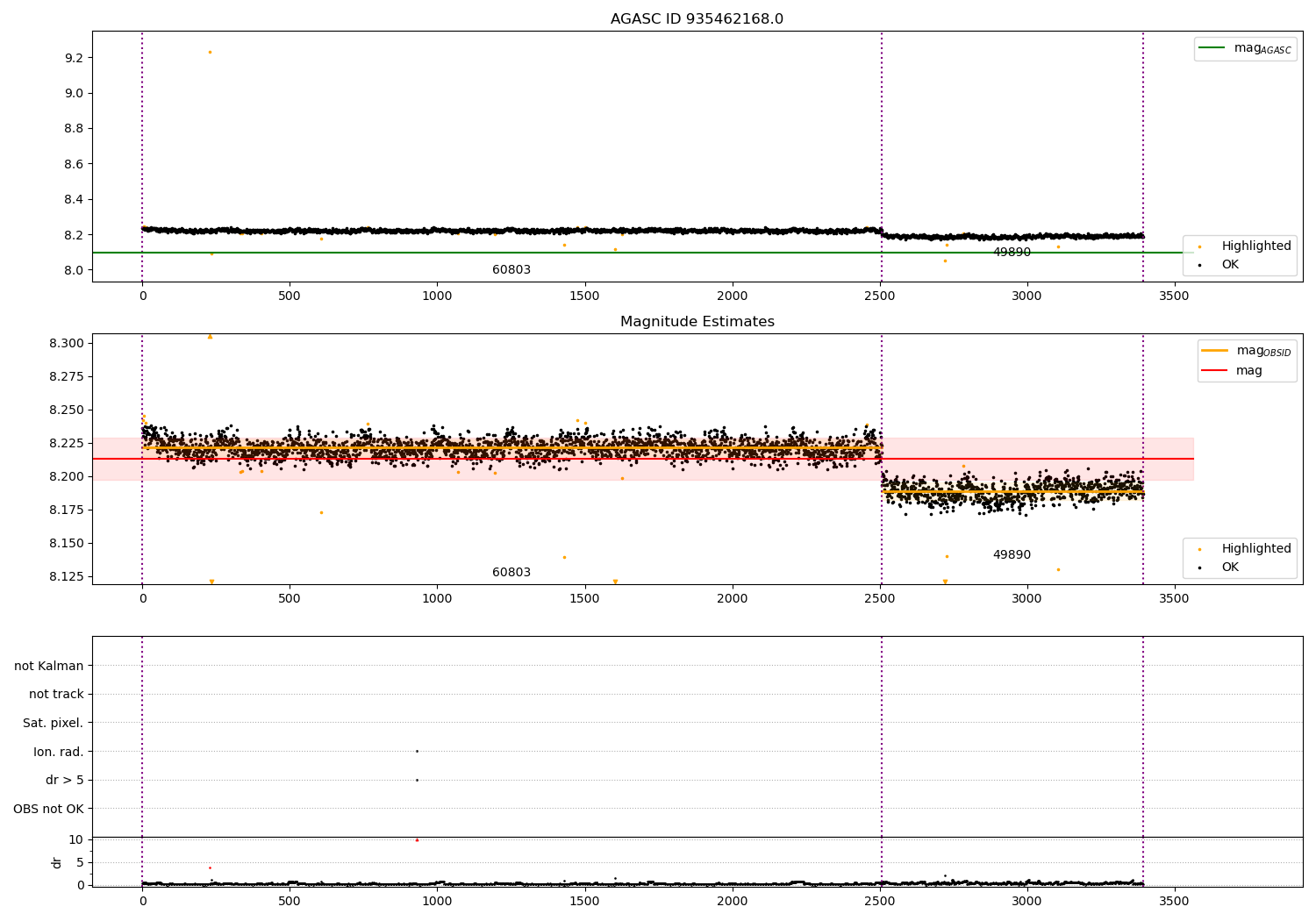
Task: Click the red triangle at dr value 10
Action: [417, 839]
